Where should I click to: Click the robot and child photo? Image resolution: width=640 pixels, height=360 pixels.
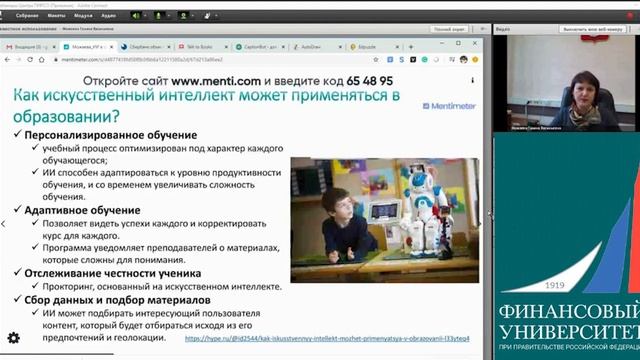(x=384, y=220)
